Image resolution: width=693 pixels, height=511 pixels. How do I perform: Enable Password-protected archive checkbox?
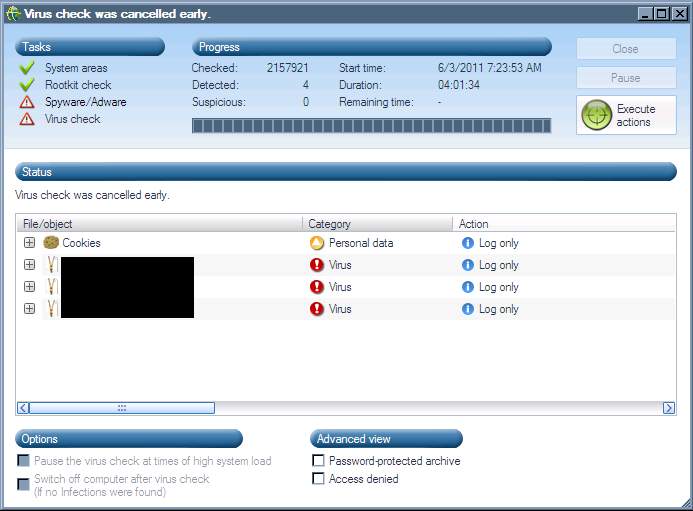coord(318,461)
